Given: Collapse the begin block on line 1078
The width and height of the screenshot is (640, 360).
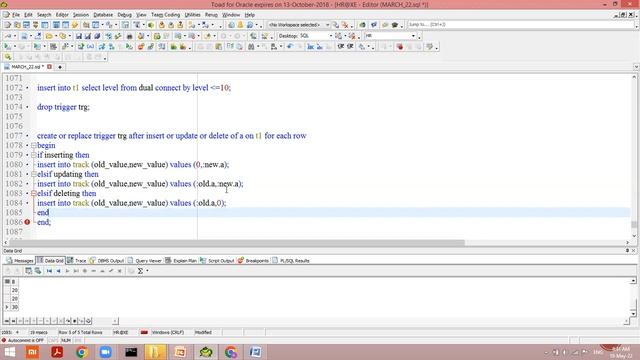Looking at the screenshot, I should tap(34, 145).
